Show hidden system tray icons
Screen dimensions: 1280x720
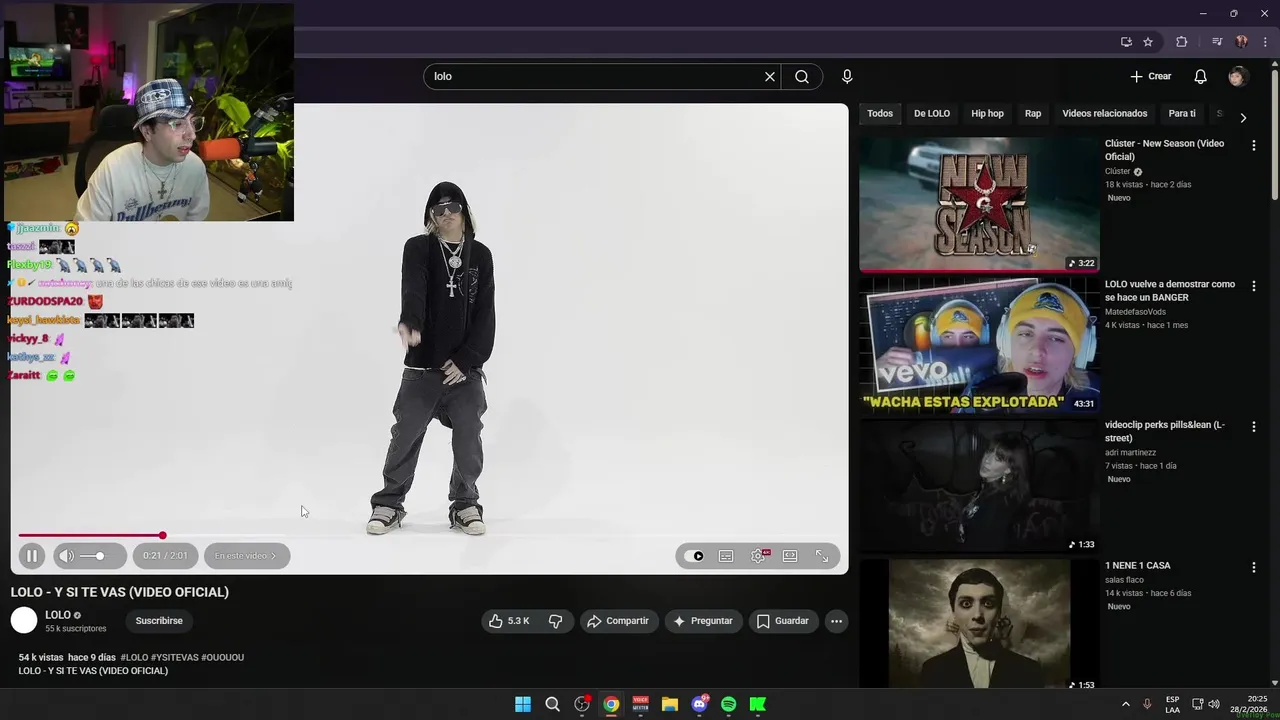click(1125, 705)
